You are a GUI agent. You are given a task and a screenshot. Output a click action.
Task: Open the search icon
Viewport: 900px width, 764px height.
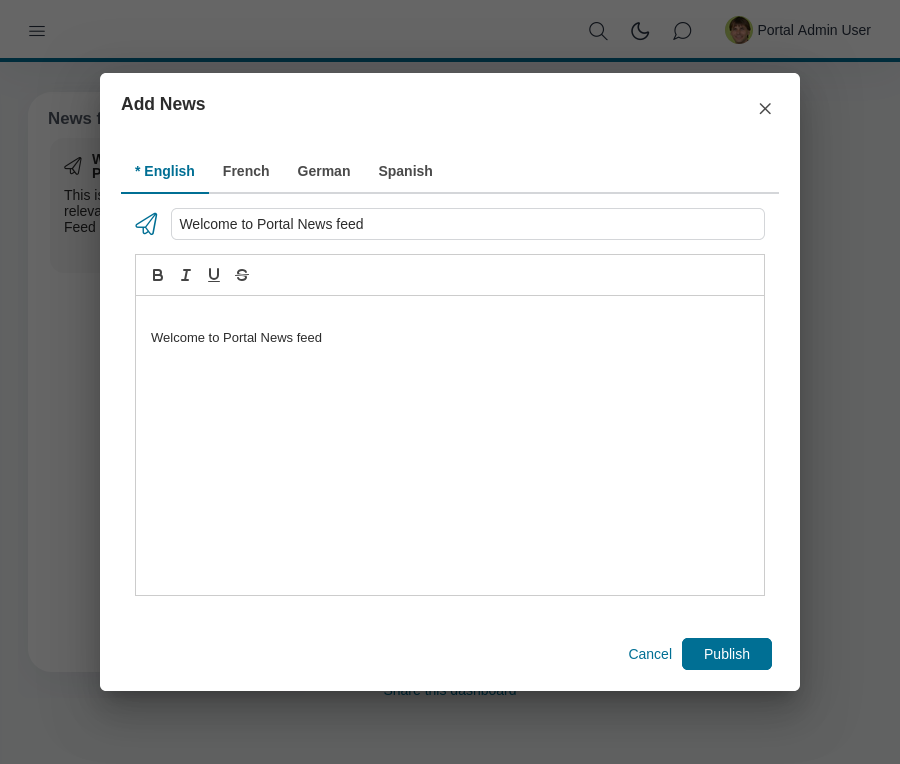[x=598, y=31]
